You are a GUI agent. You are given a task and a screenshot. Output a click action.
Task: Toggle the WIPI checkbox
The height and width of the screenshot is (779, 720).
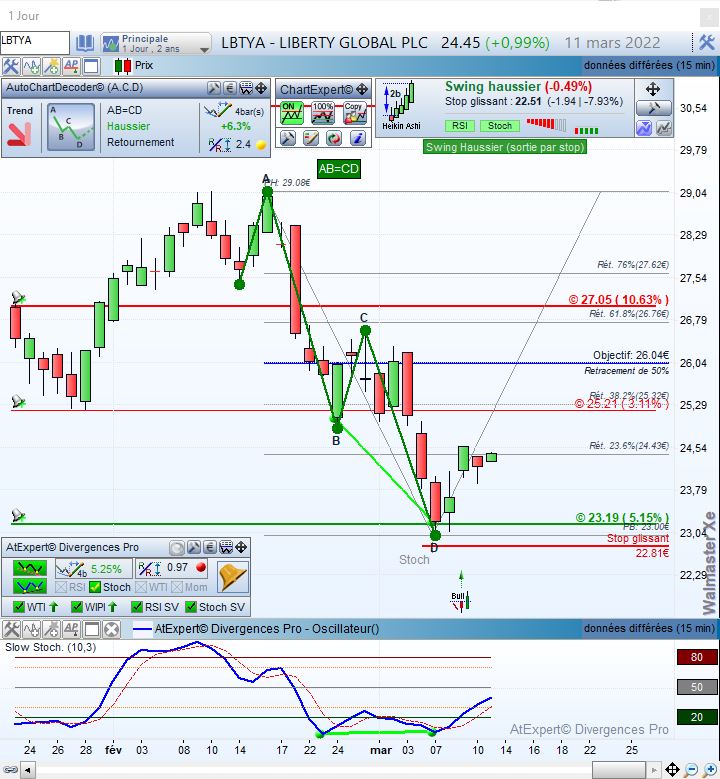tap(77, 607)
